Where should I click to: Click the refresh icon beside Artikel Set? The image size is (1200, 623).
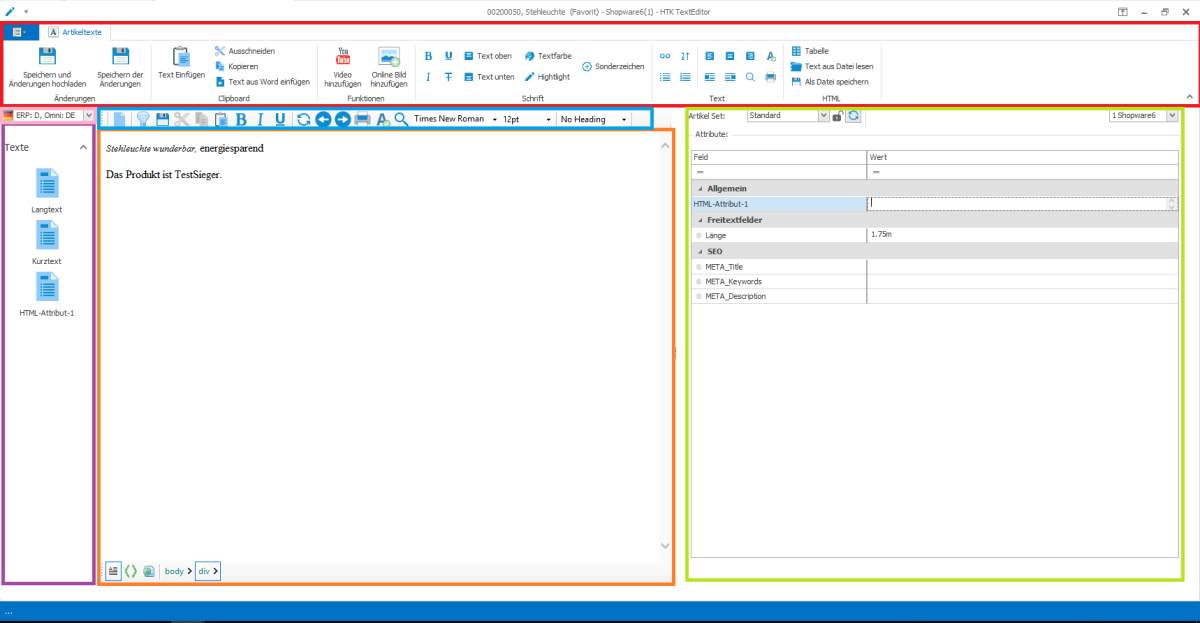(x=853, y=116)
